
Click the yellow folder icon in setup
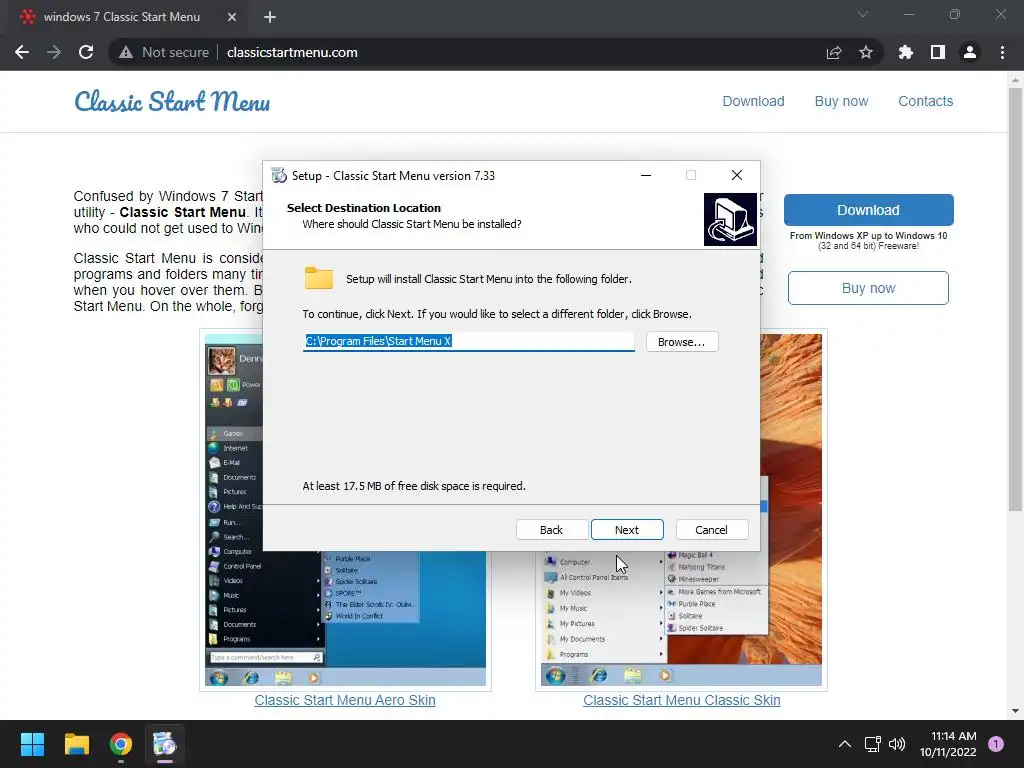(319, 278)
